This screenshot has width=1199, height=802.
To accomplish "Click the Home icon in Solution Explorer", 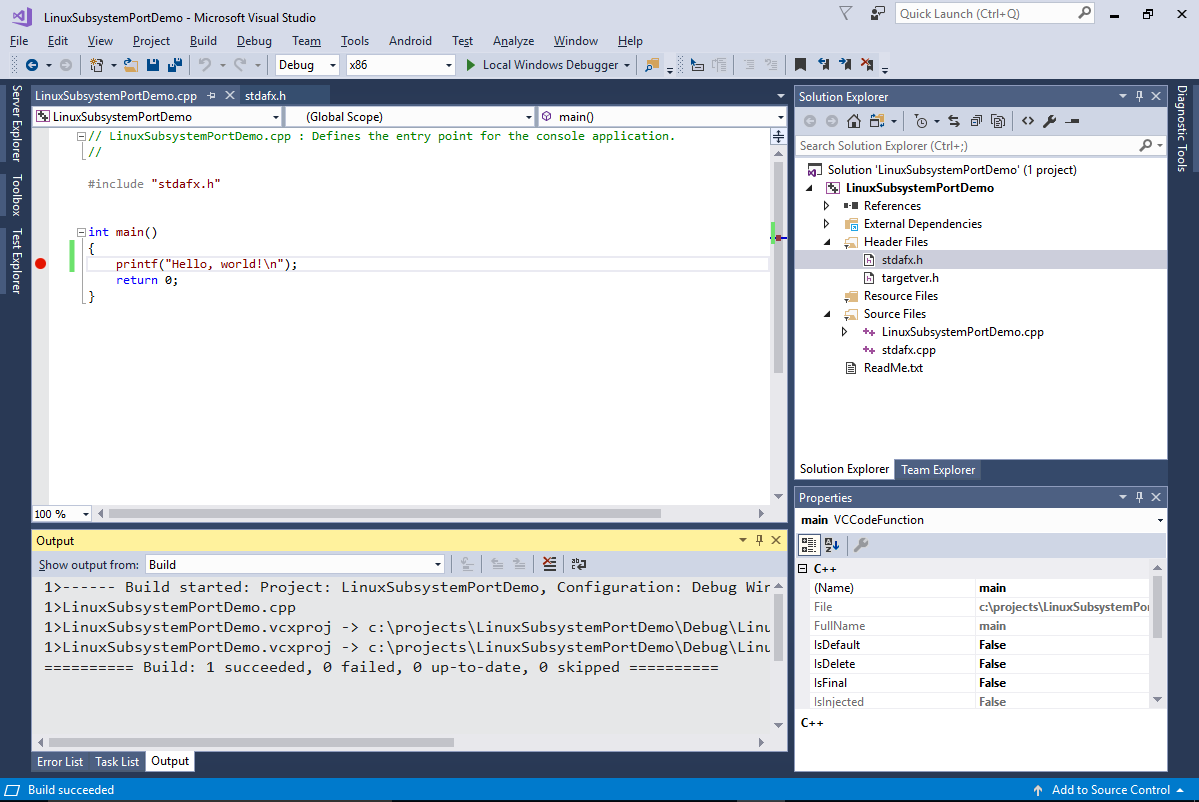I will coord(854,121).
